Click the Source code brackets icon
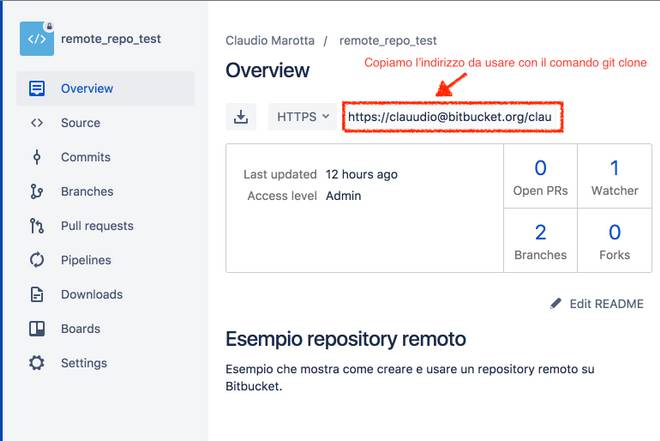This screenshot has width=660, height=441. pos(37,123)
